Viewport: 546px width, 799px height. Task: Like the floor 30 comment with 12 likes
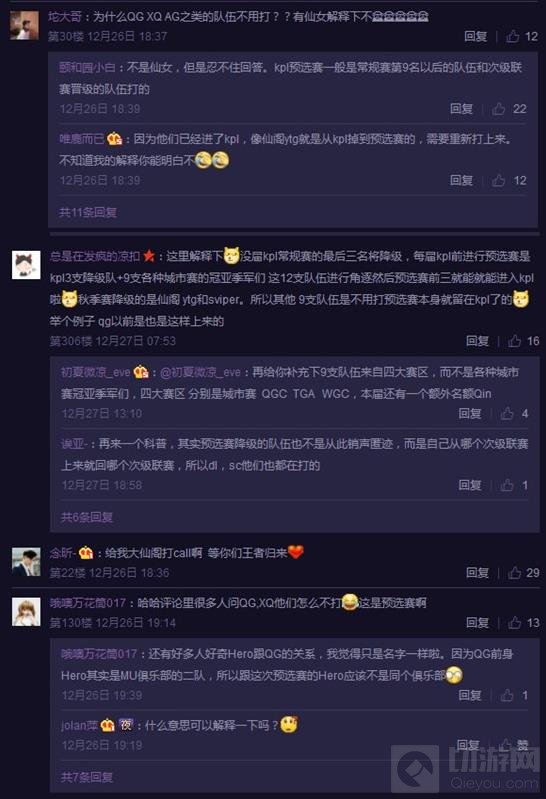[x=513, y=36]
